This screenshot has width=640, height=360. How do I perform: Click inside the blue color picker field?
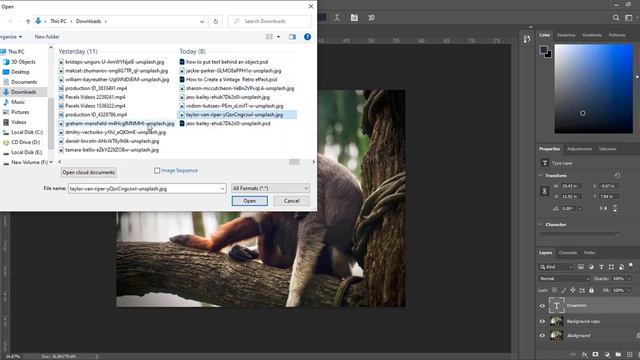coord(593,89)
